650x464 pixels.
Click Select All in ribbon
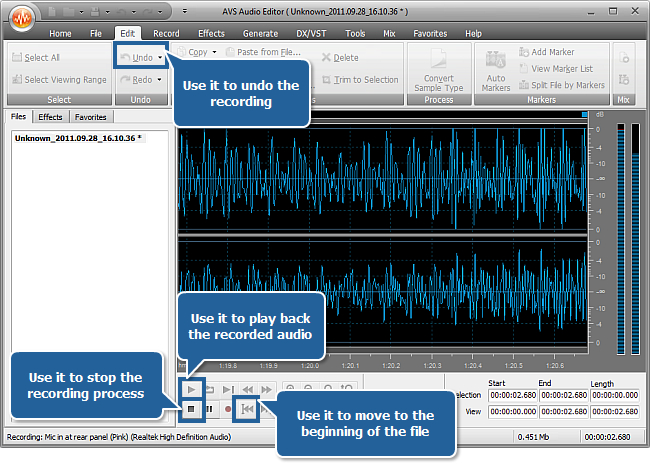pyautogui.click(x=36, y=58)
